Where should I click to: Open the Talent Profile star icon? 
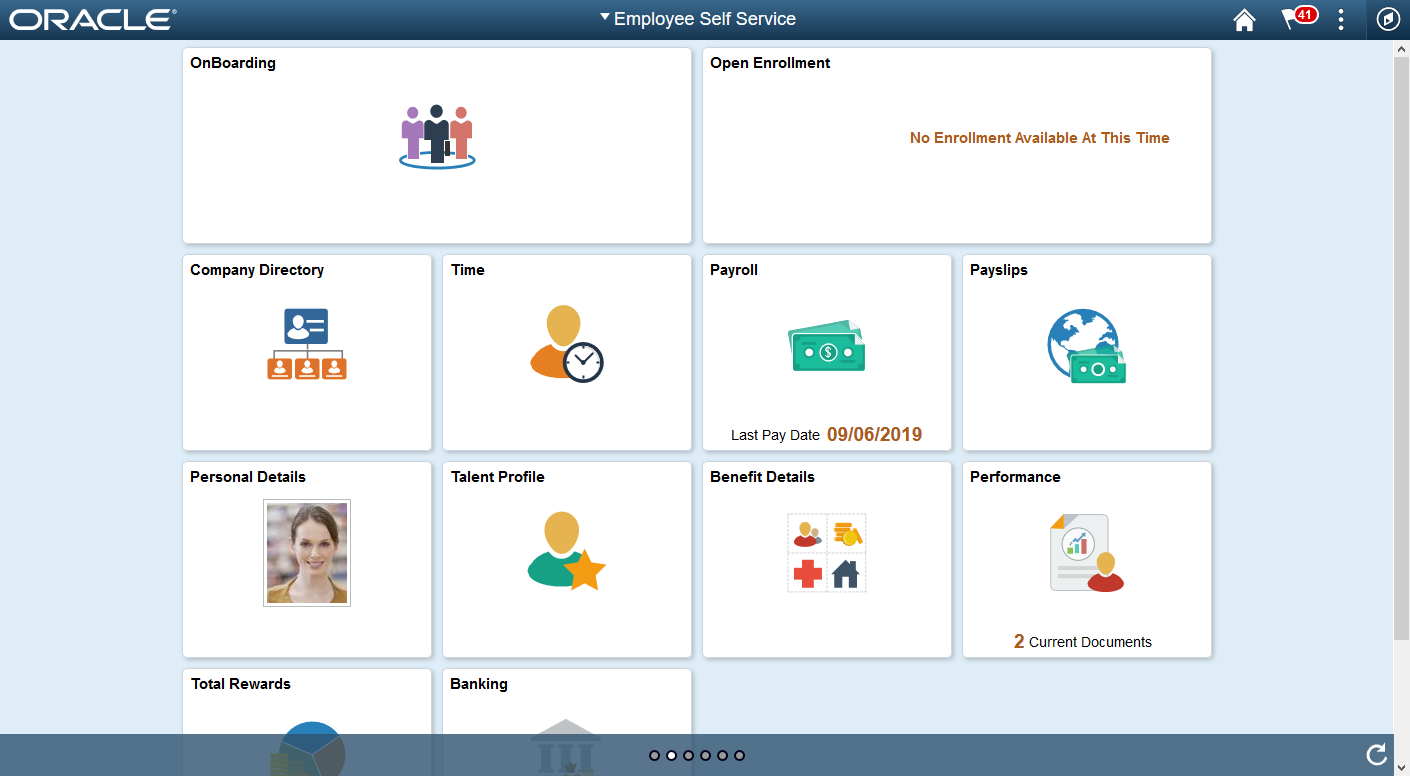567,551
